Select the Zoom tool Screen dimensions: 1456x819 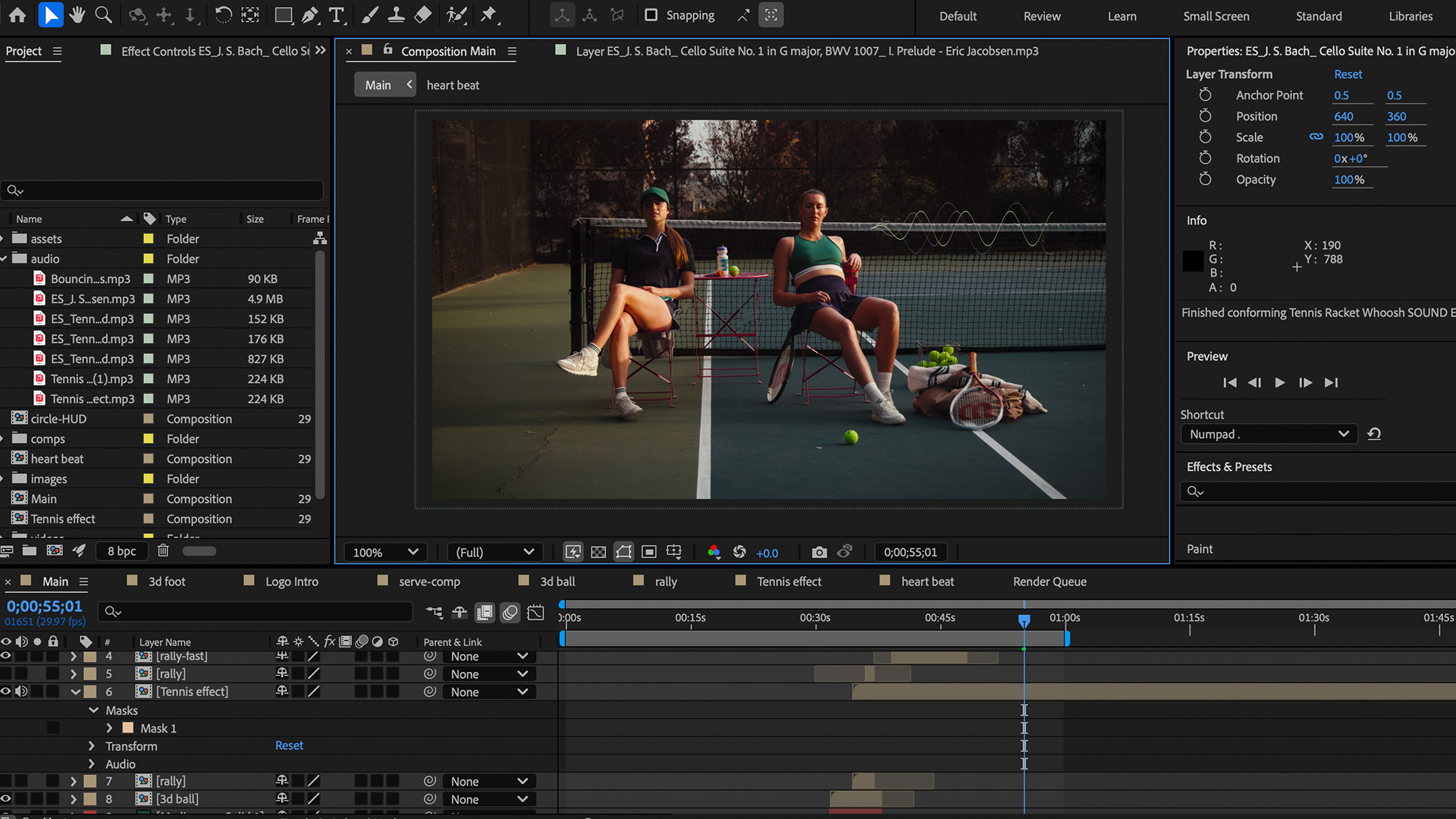pyautogui.click(x=104, y=15)
